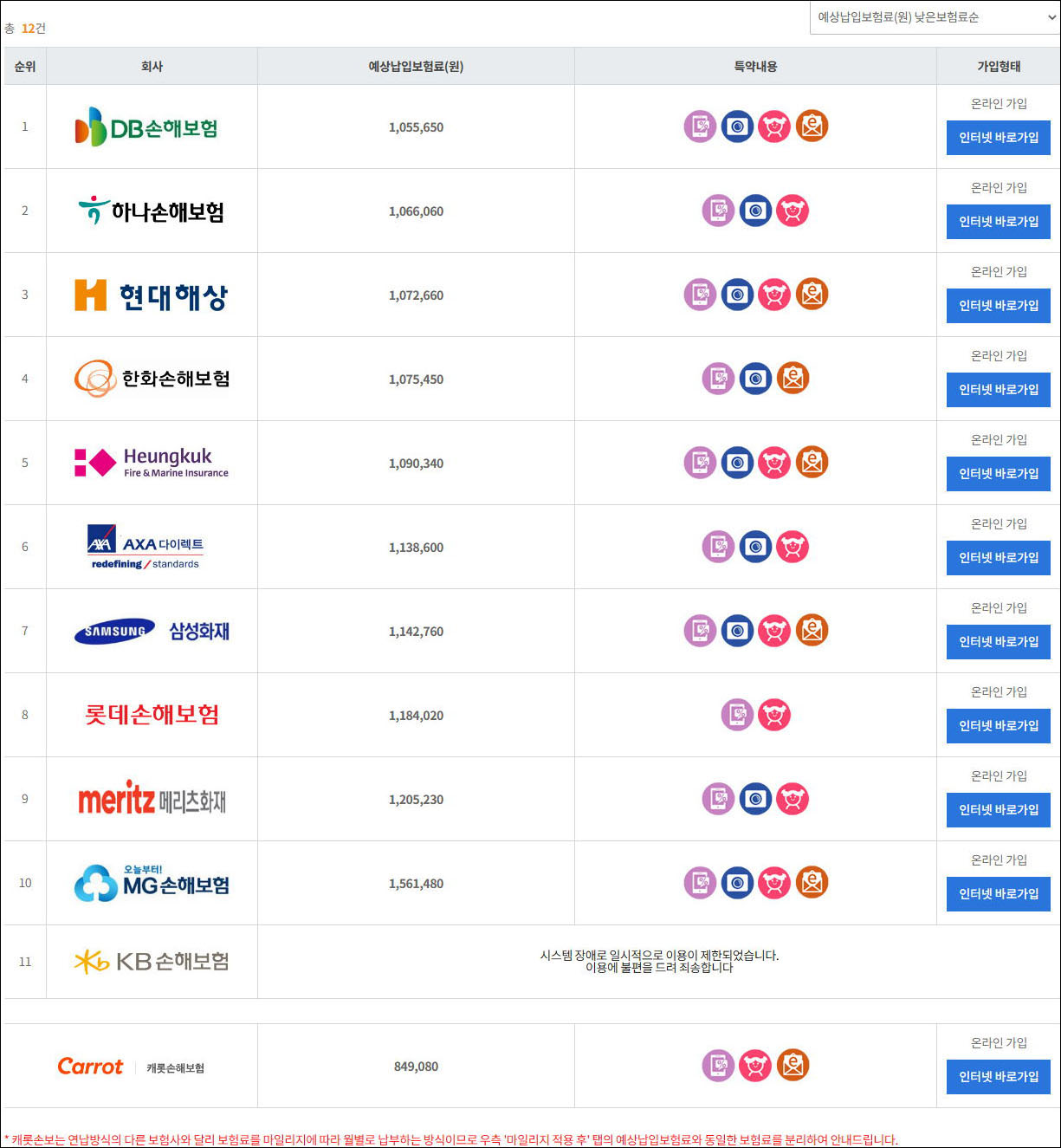Click 인터넷 바로가입 for 한화손해보험
Screen dimensions: 1061x1148
[x=999, y=390]
